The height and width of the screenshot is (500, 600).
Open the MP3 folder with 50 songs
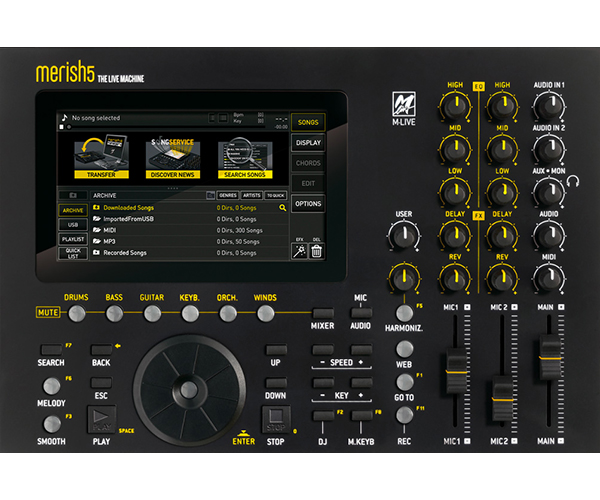pos(189,241)
